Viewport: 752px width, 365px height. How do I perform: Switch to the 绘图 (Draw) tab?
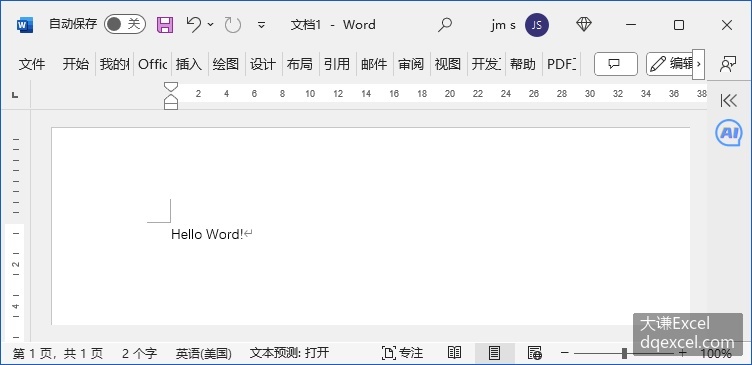(225, 64)
